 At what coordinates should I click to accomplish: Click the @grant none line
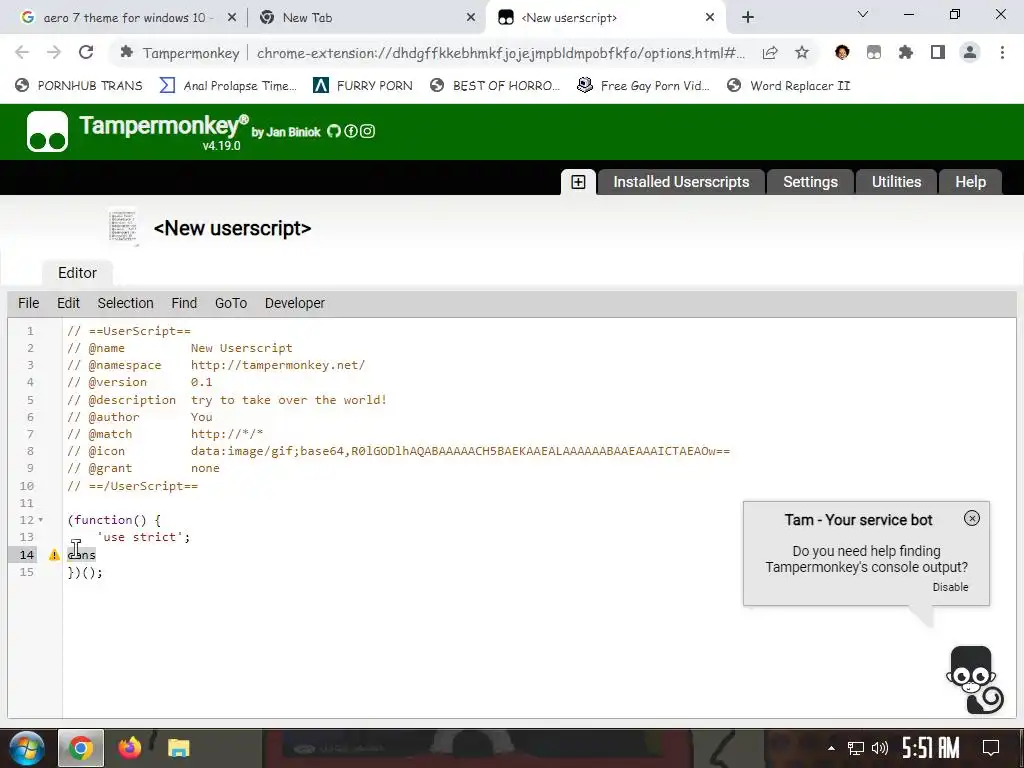coord(143,468)
